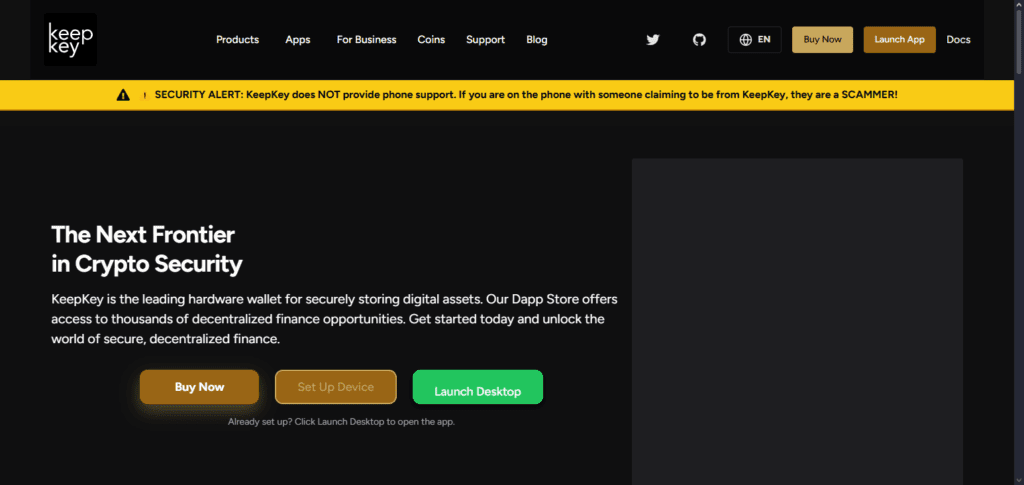Click the warning triangle in the alert banner
The height and width of the screenshot is (485, 1024).
click(123, 95)
